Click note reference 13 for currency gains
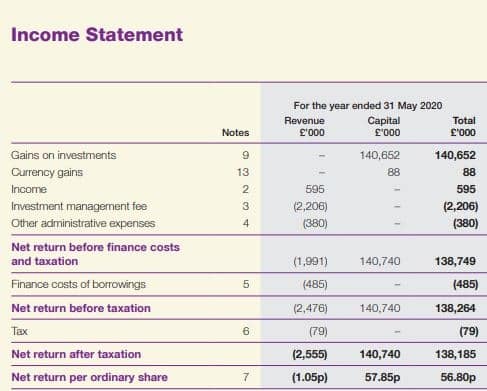This screenshot has height=391, width=487. pos(243,172)
